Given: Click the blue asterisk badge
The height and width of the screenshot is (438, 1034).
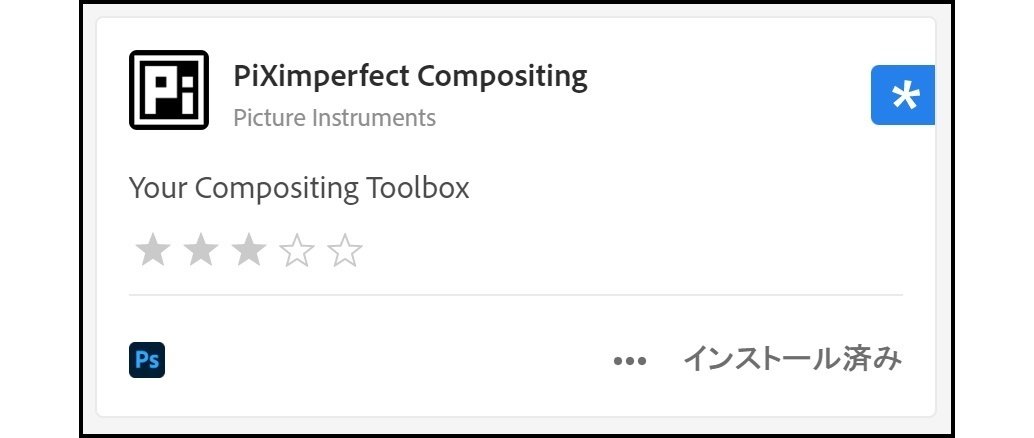Looking at the screenshot, I should click(x=903, y=96).
